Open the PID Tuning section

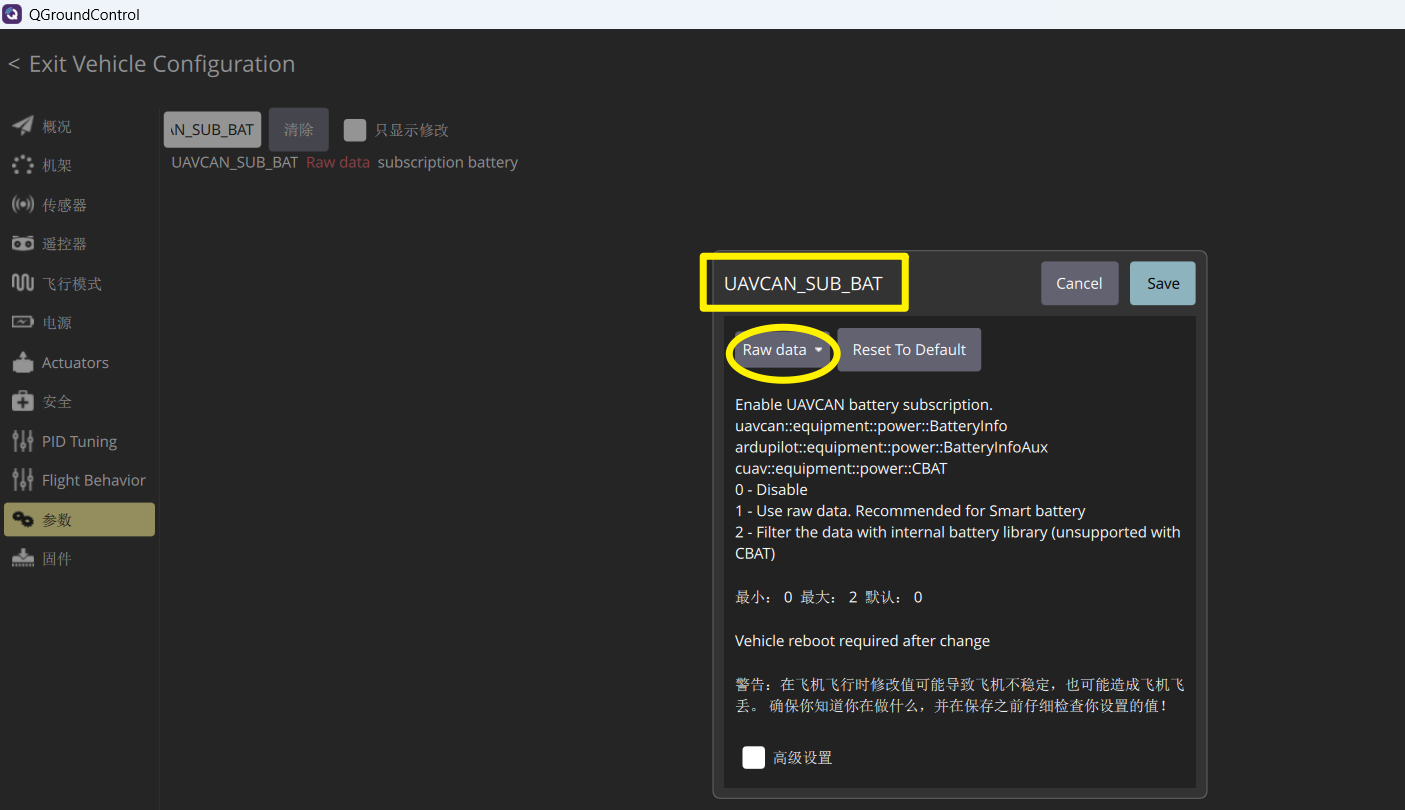(78, 441)
